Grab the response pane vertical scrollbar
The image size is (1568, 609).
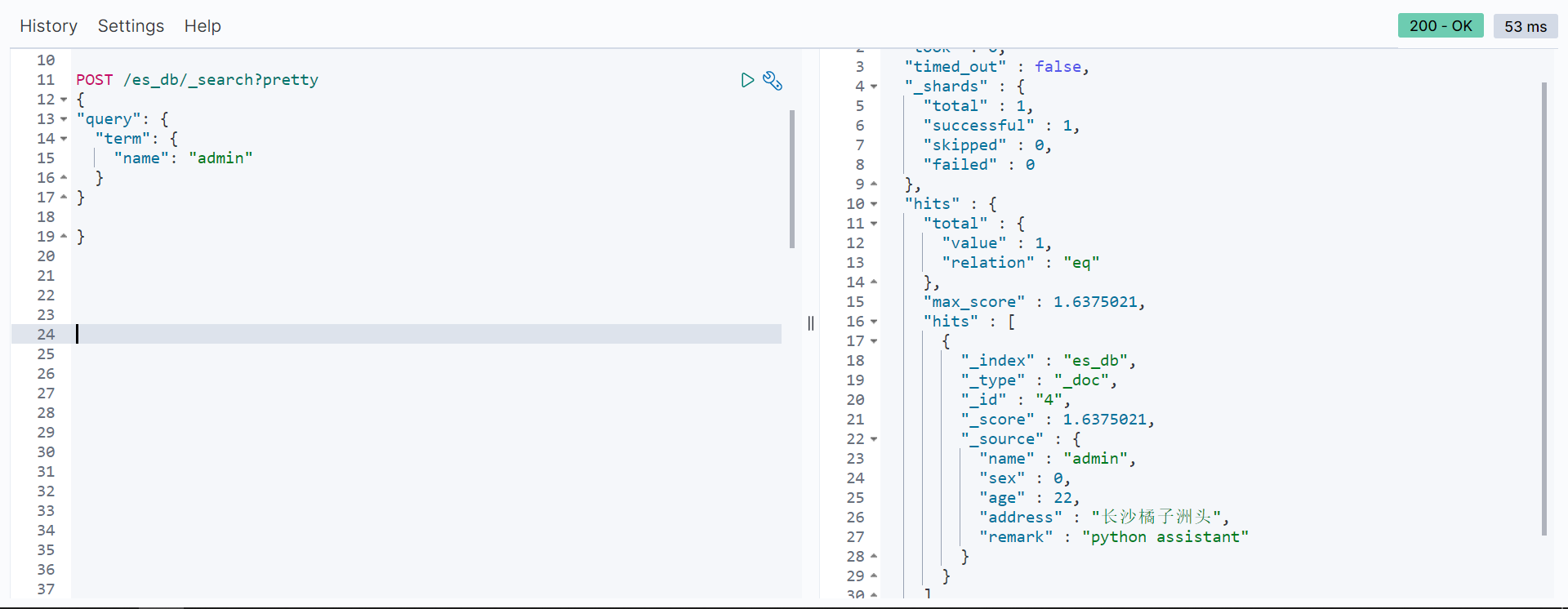click(1544, 309)
